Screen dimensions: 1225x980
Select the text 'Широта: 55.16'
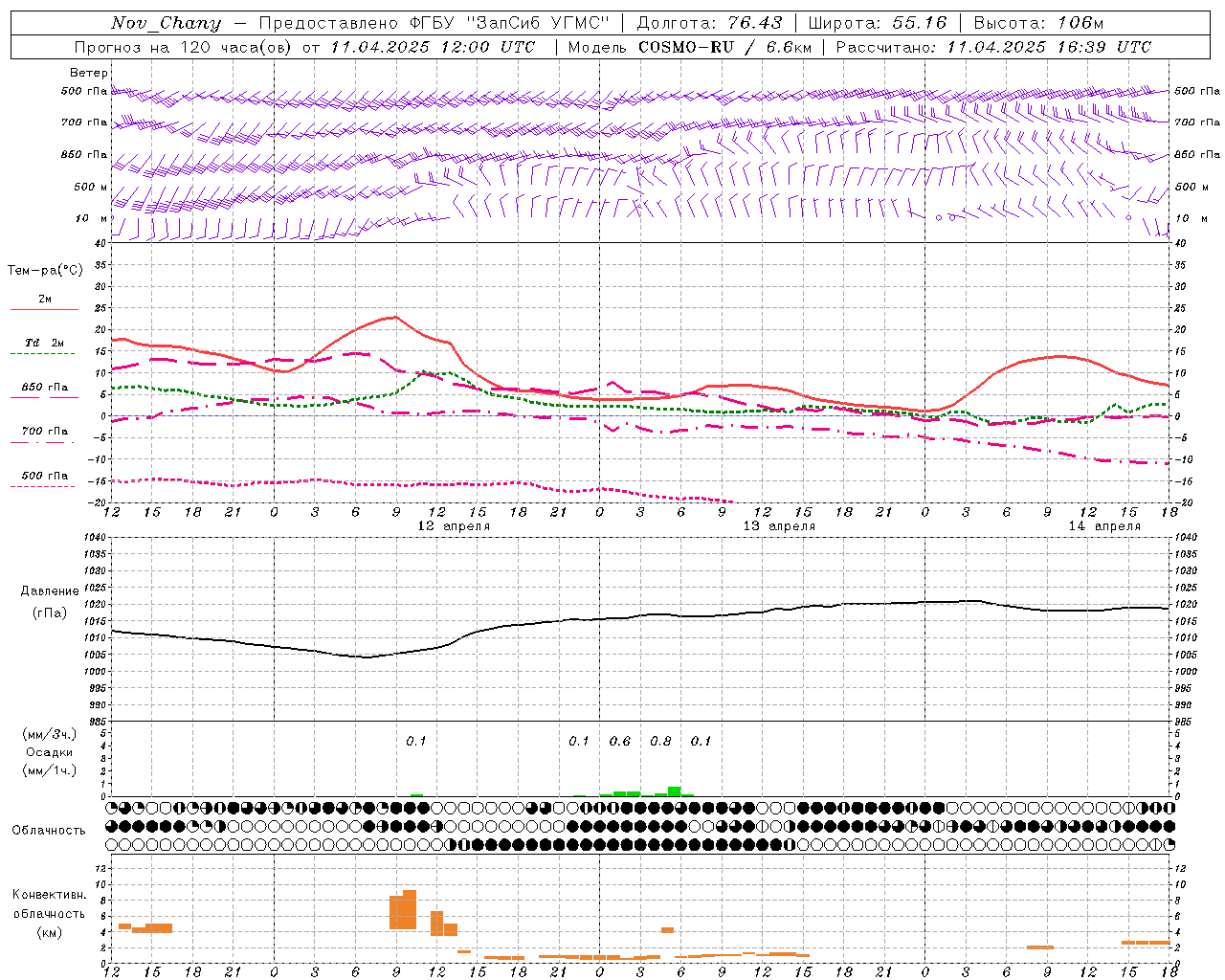click(877, 23)
